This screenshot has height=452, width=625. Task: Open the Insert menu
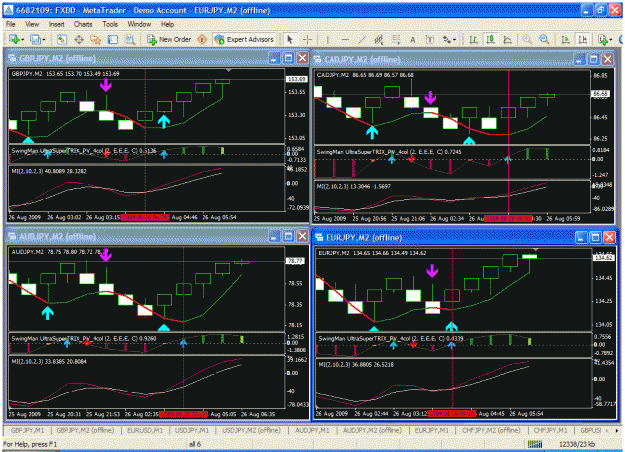(57, 24)
